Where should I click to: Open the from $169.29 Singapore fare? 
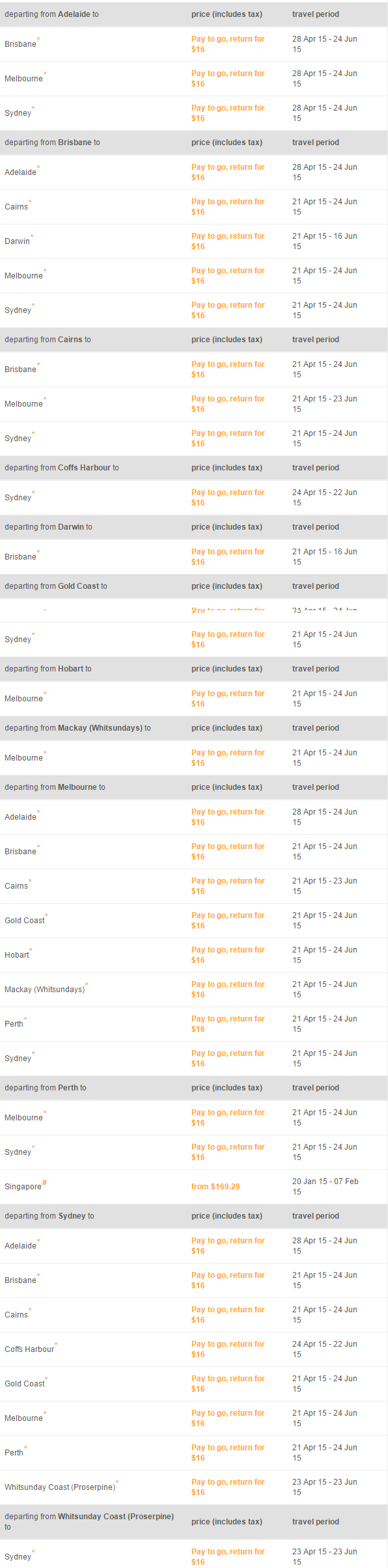coord(215,1187)
